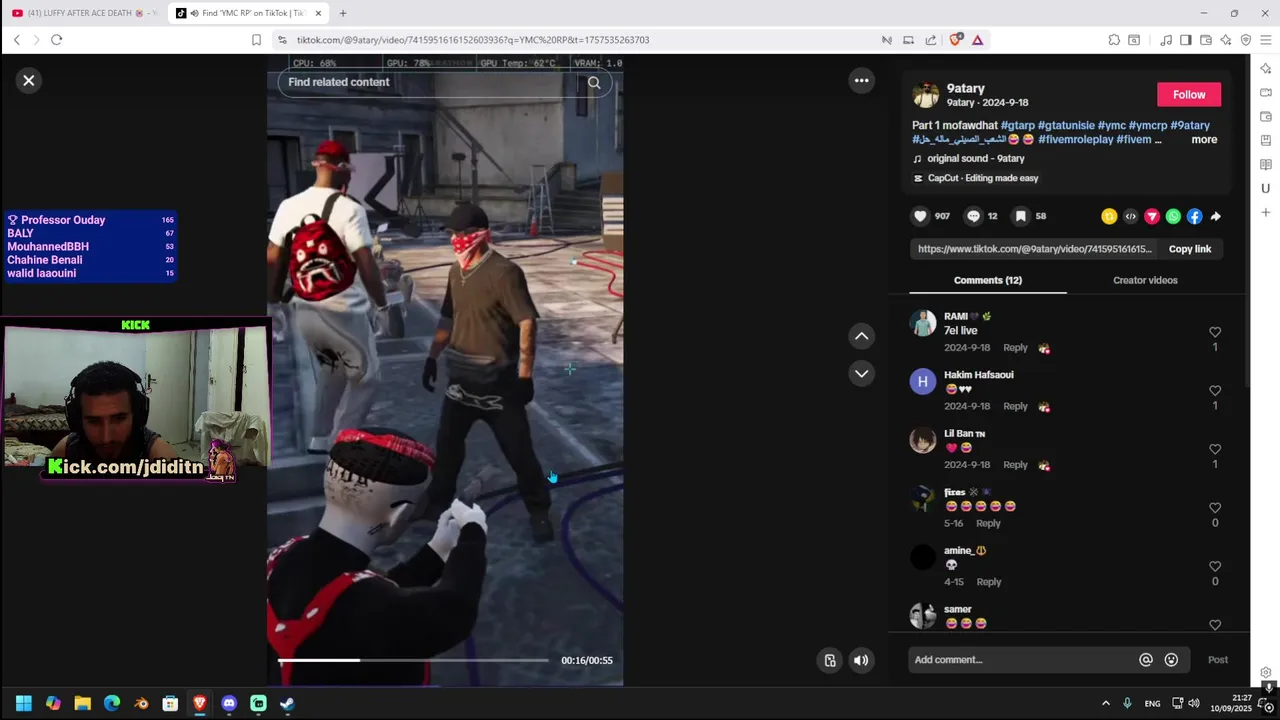Image resolution: width=1280 pixels, height=720 pixels.
Task: Click the yellow repost share icon
Action: (x=1109, y=216)
